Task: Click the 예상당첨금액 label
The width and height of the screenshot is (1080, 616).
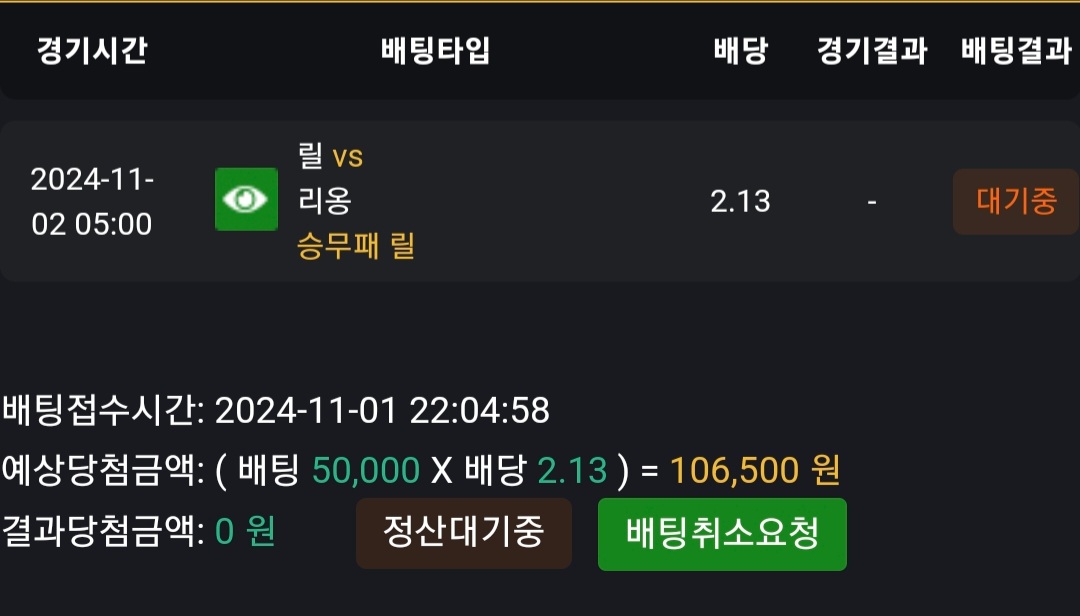Action: (x=103, y=470)
